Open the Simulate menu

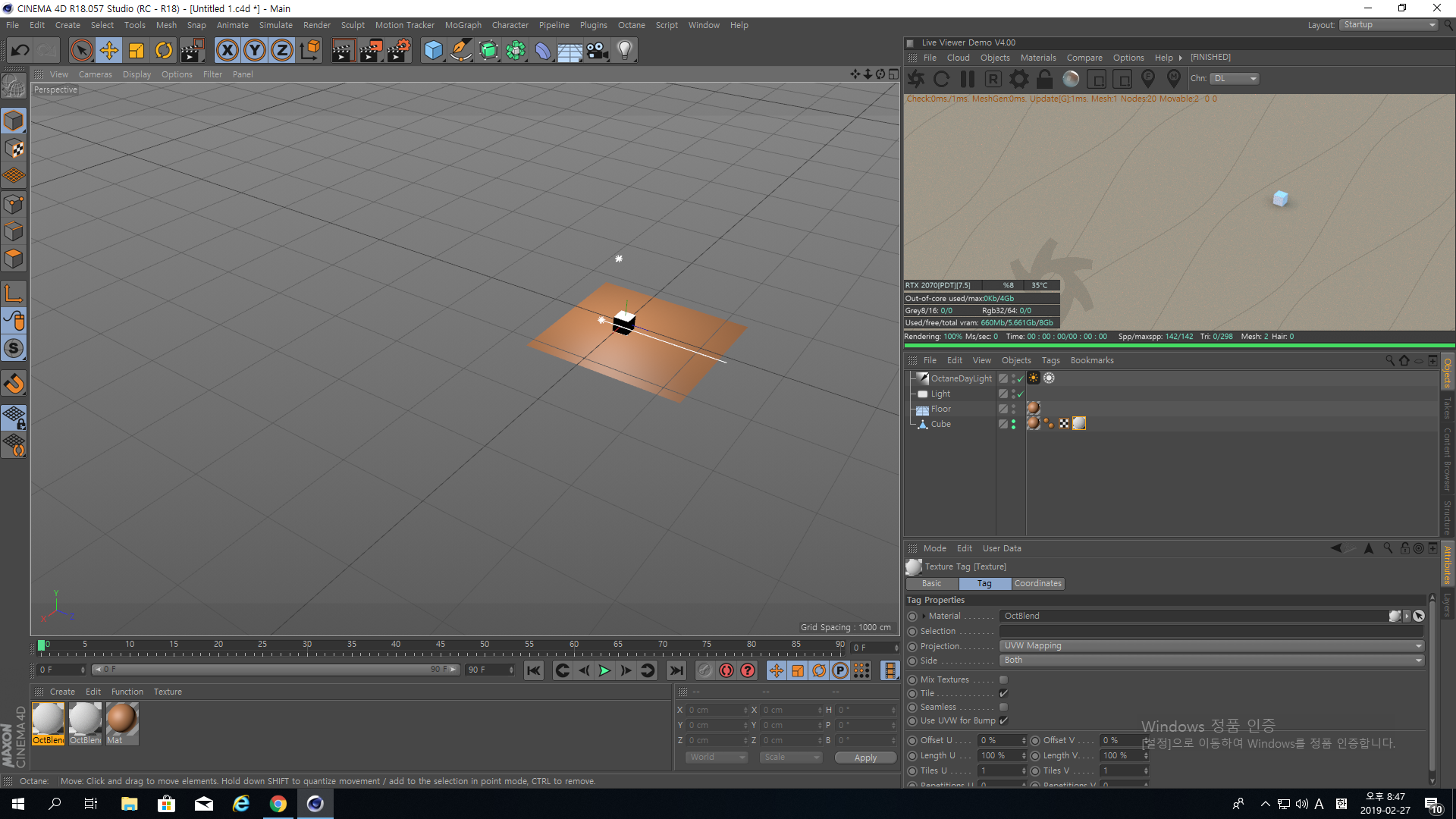pyautogui.click(x=275, y=25)
